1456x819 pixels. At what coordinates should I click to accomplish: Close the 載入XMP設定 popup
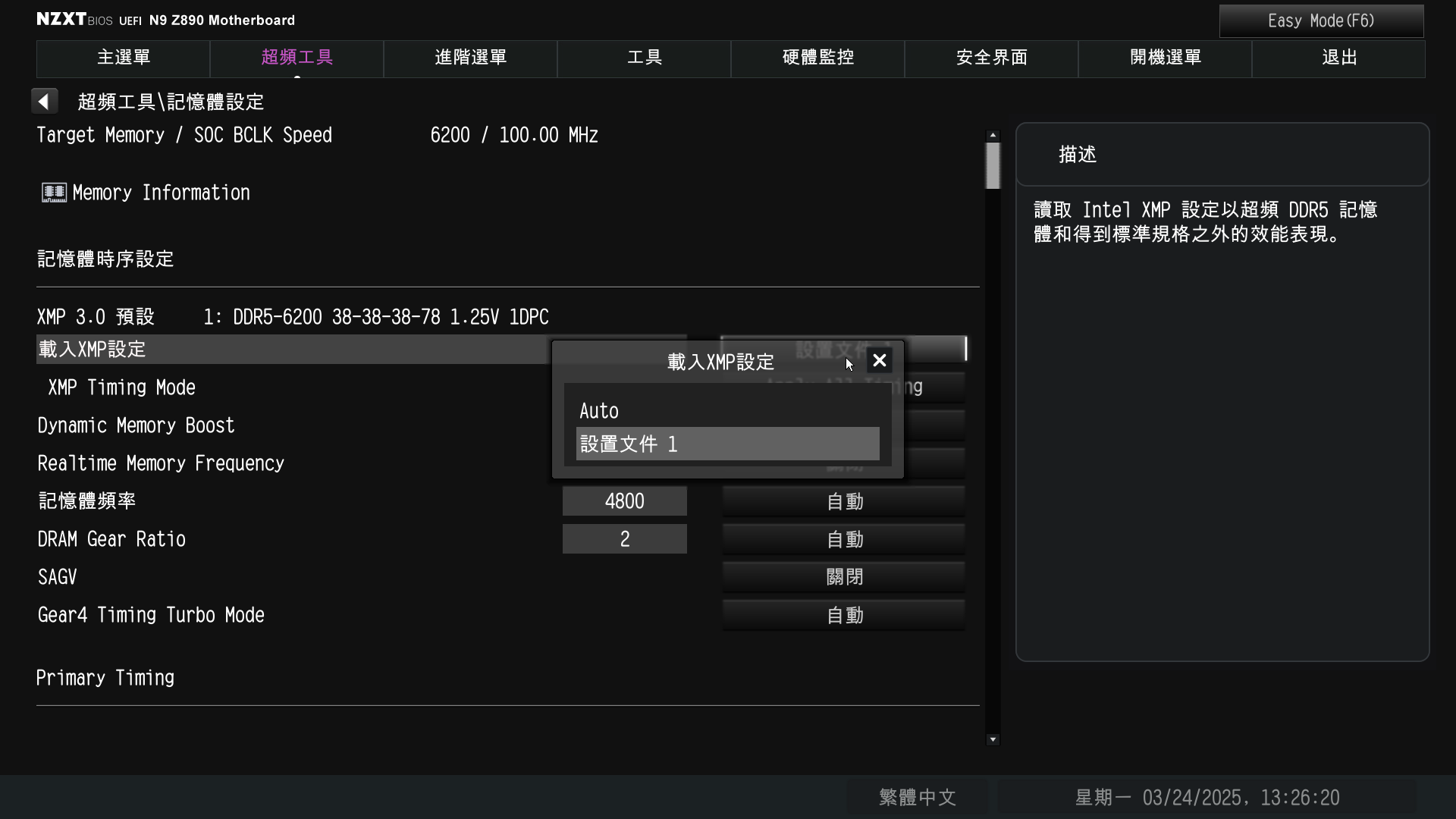[880, 361]
